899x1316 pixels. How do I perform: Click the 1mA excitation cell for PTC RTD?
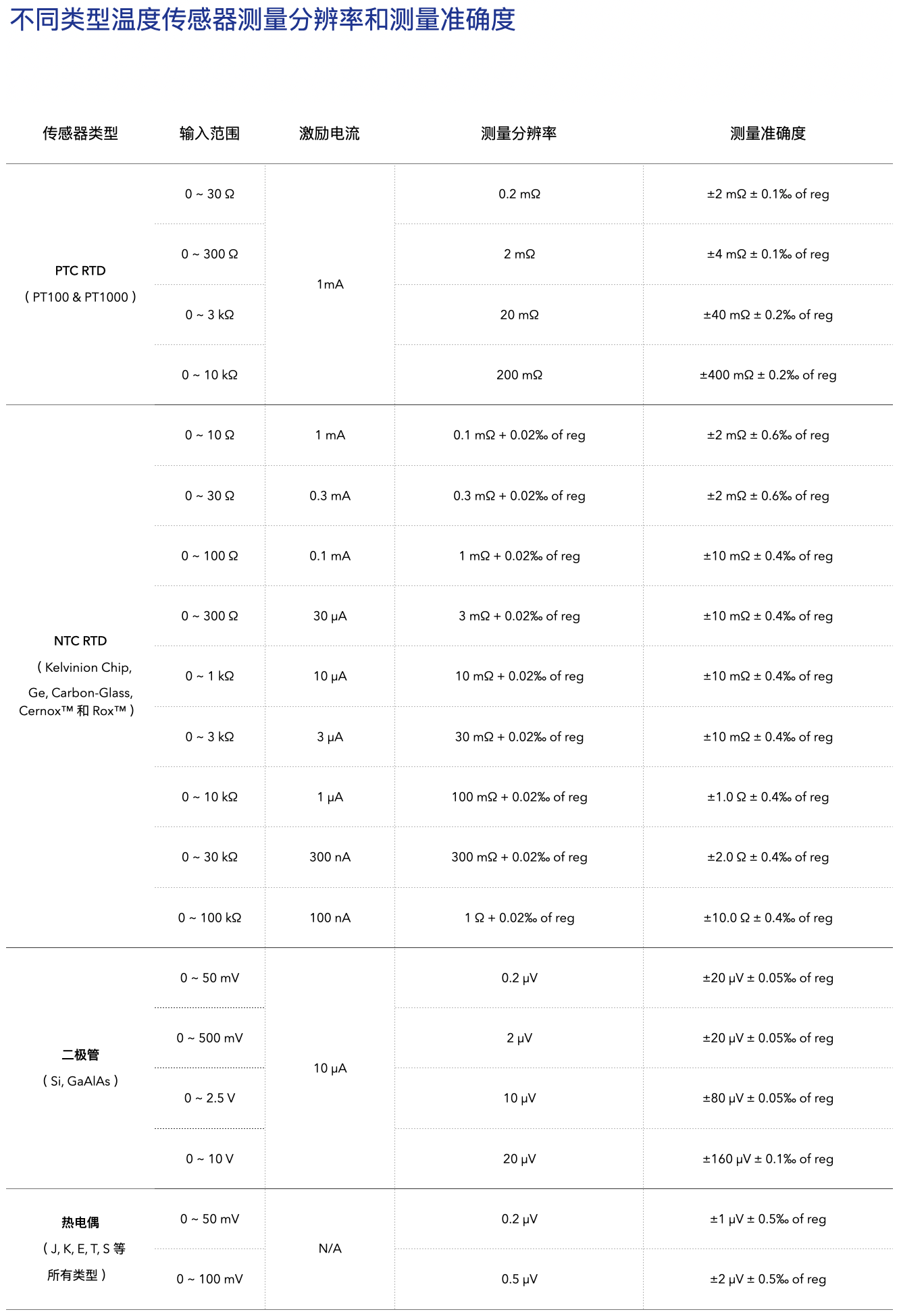point(330,284)
